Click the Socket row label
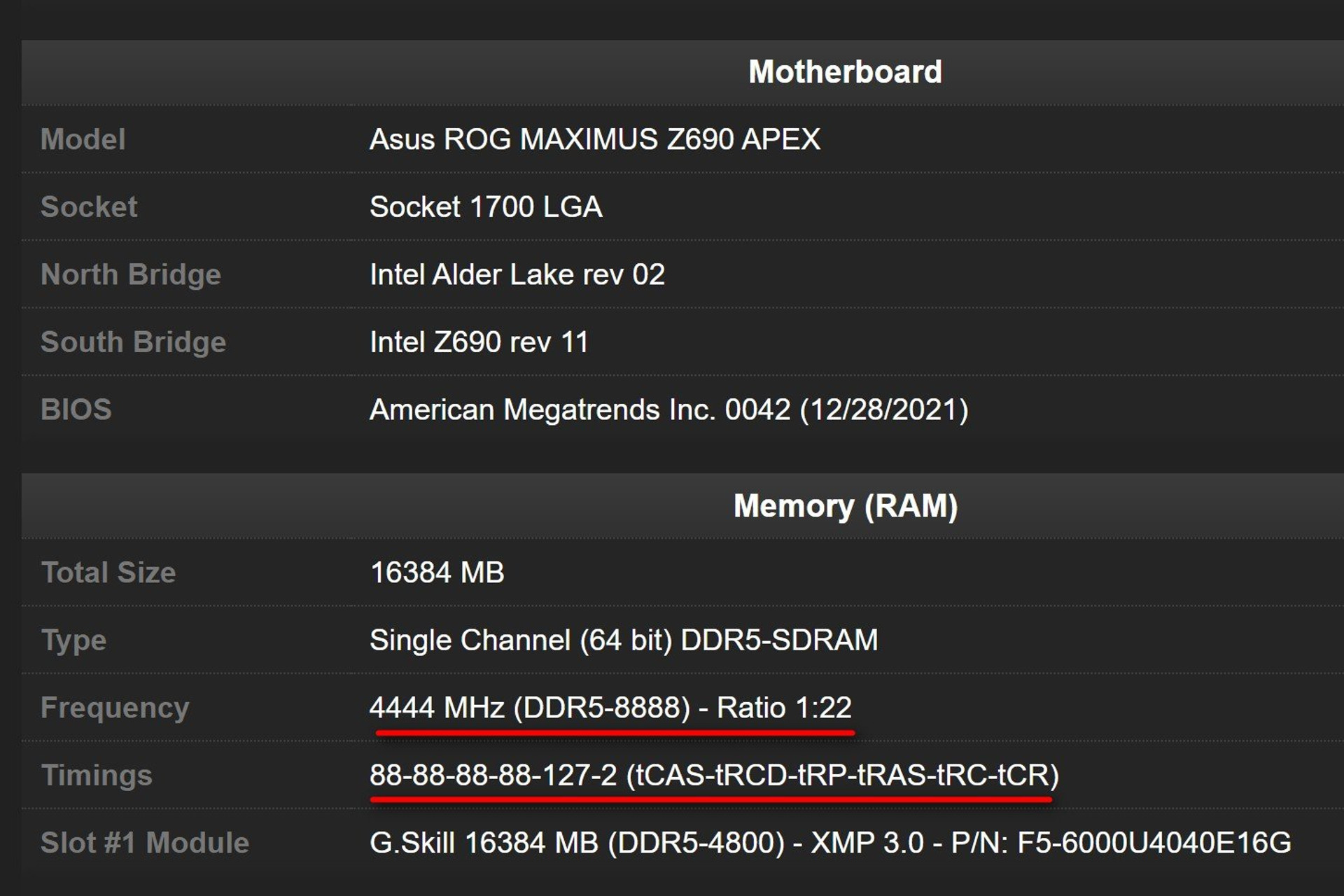This screenshot has width=1344, height=896. [x=89, y=207]
